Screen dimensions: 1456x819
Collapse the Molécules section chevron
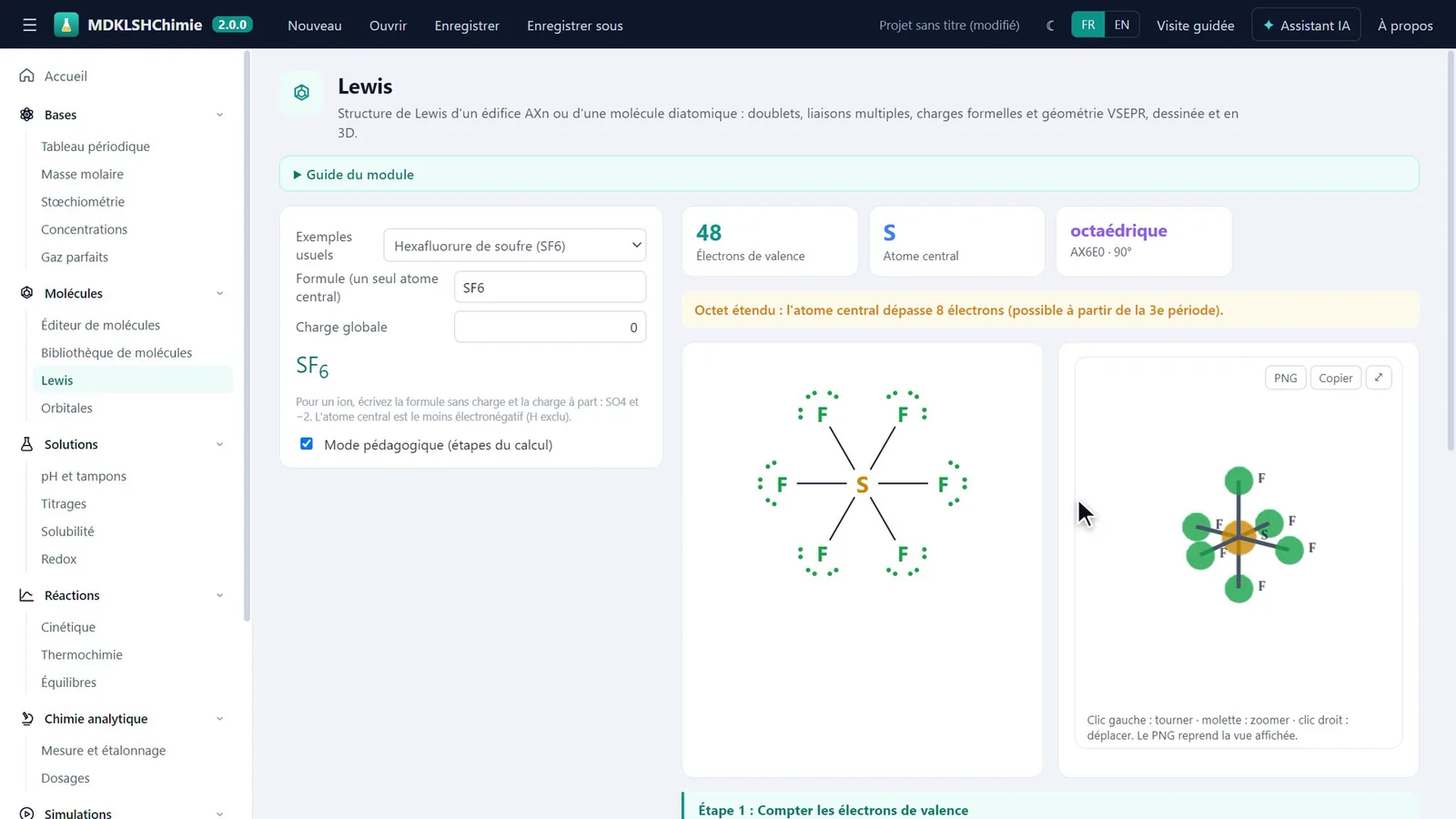tap(219, 293)
